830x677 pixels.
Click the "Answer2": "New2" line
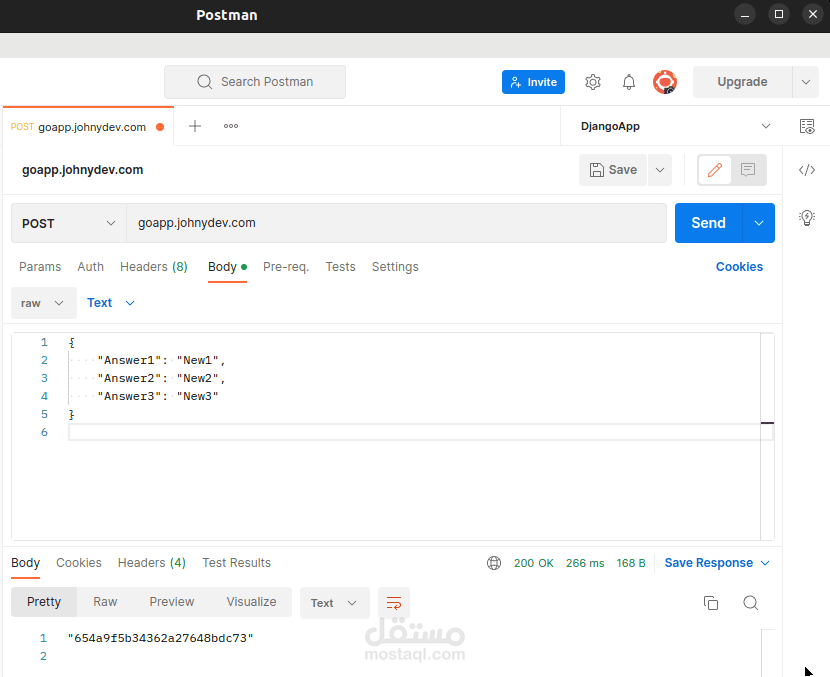161,378
